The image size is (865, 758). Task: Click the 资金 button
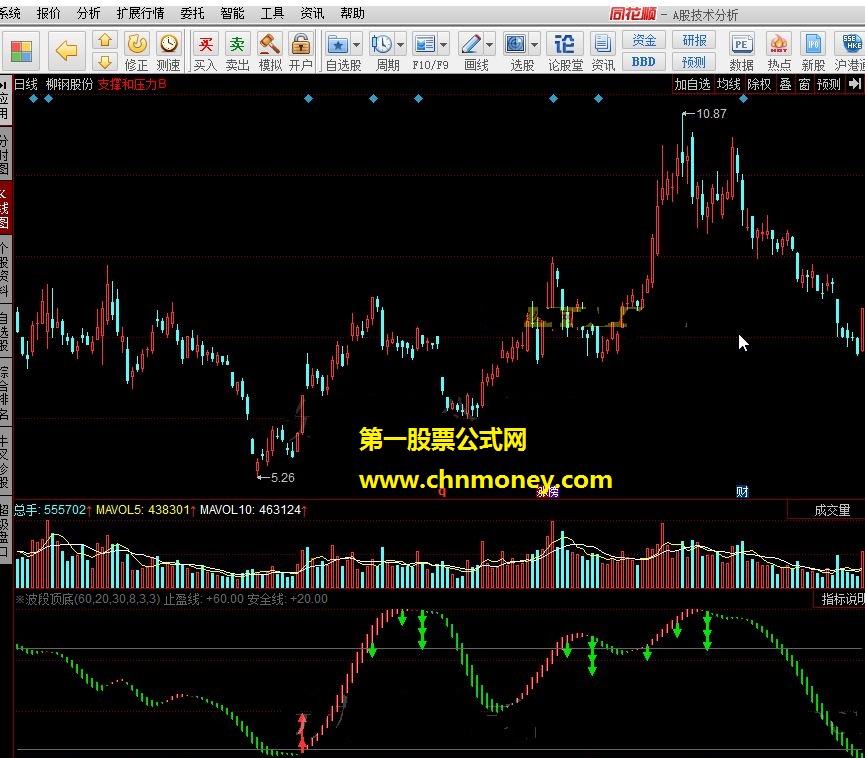click(644, 40)
